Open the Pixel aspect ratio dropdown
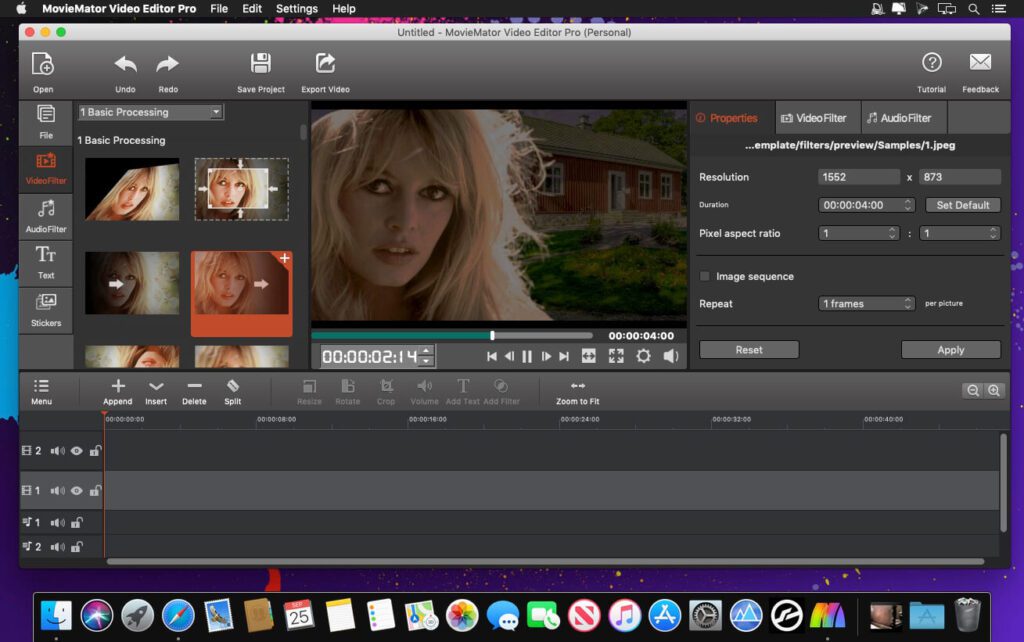 click(x=857, y=233)
